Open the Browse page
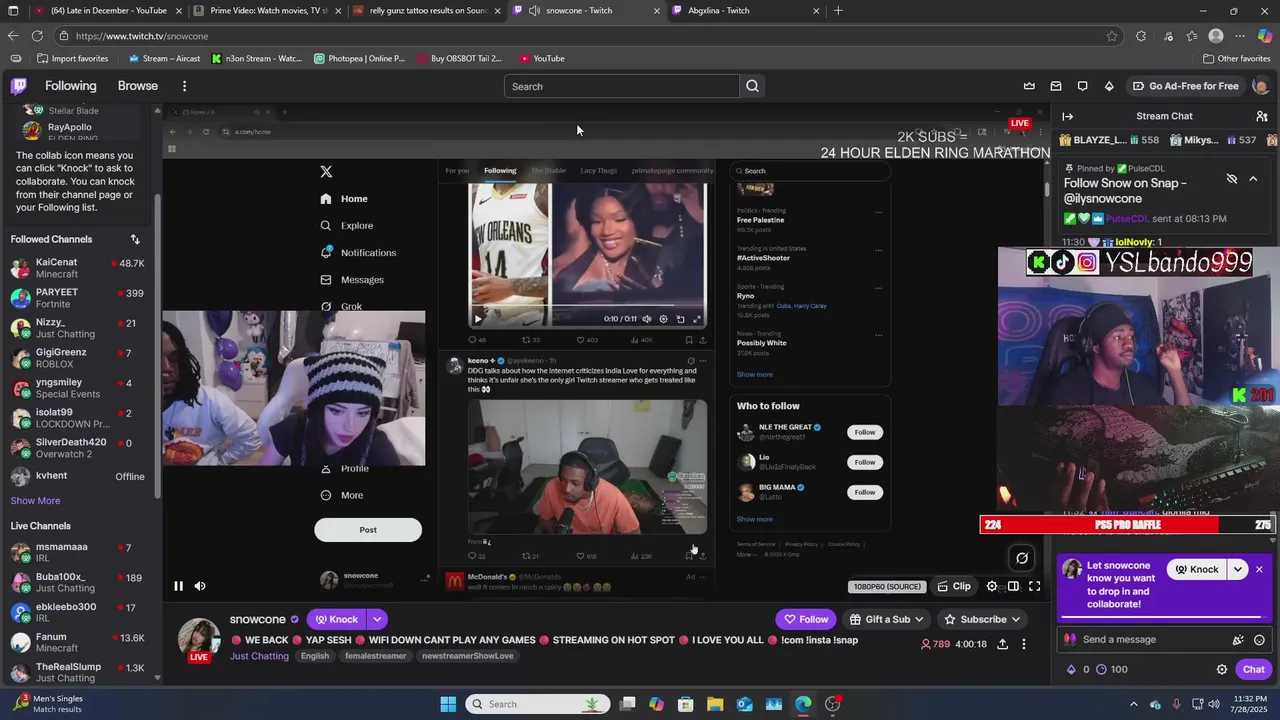 (x=138, y=86)
